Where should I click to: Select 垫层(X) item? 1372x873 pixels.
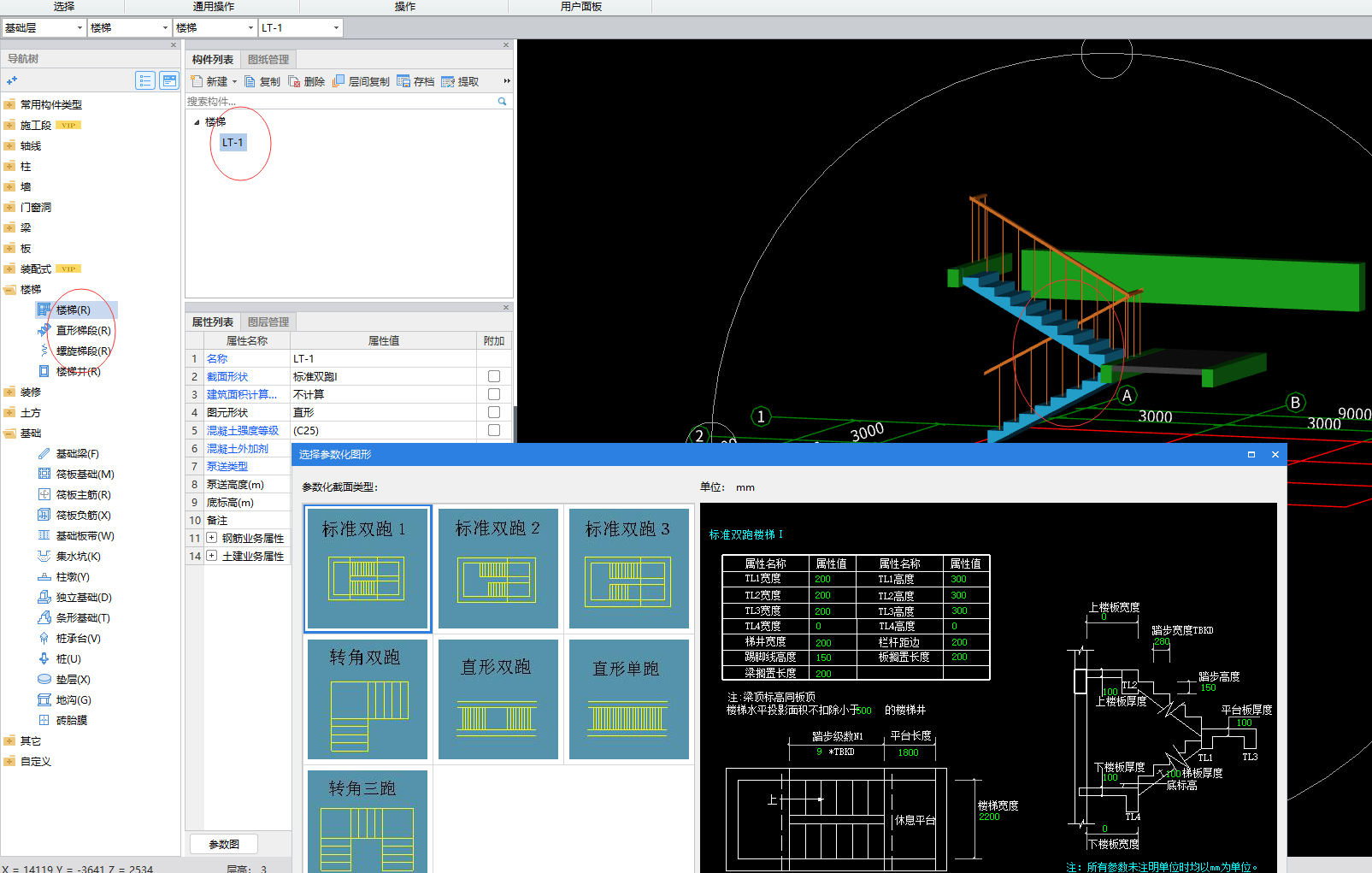click(x=73, y=679)
